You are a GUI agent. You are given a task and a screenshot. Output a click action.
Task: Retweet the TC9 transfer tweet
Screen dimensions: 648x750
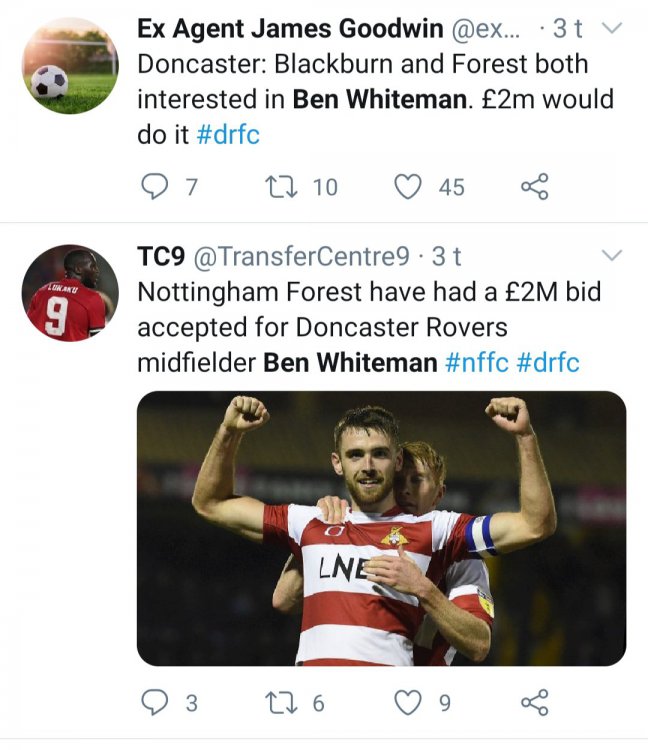click(277, 703)
